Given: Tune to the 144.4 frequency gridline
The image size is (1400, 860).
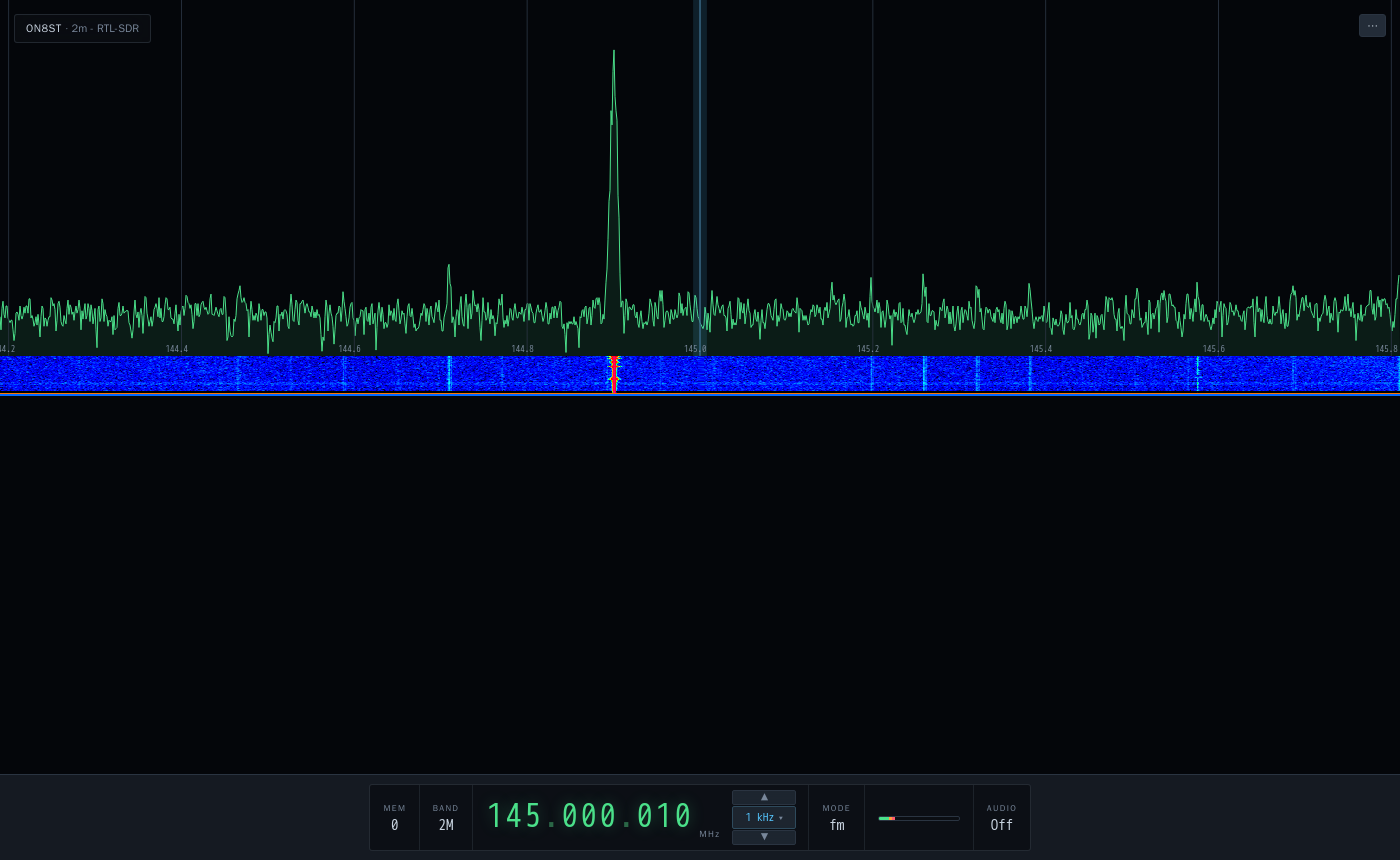Looking at the screenshot, I should pos(181,177).
